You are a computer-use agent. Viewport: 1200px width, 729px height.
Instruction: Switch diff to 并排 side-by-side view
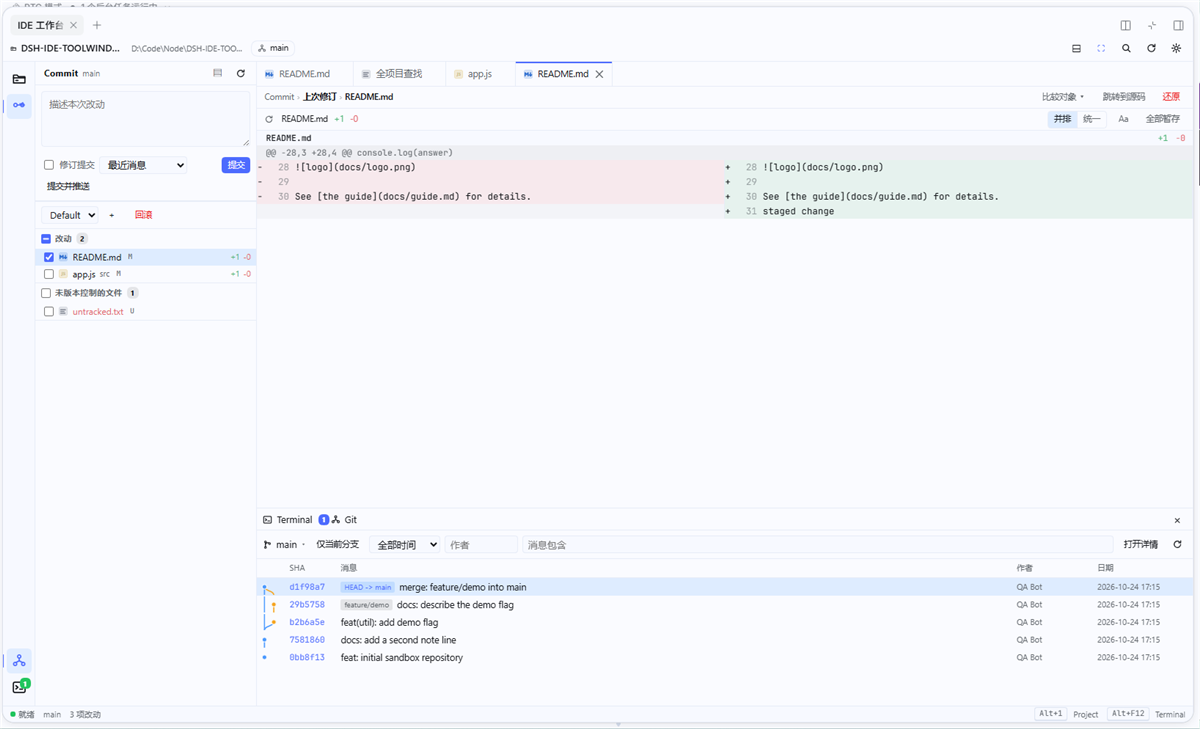[1062, 119]
